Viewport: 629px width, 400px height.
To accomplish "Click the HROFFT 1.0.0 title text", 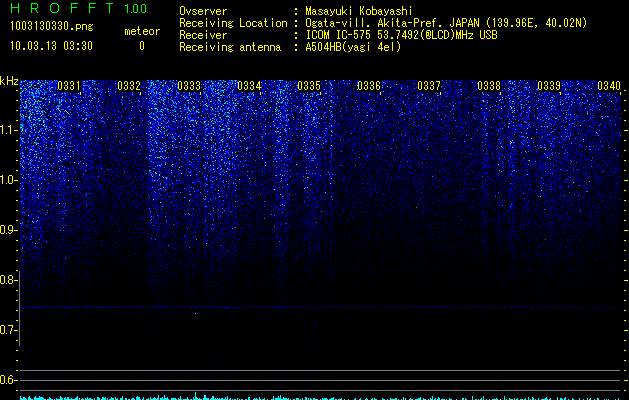I will tap(79, 8).
